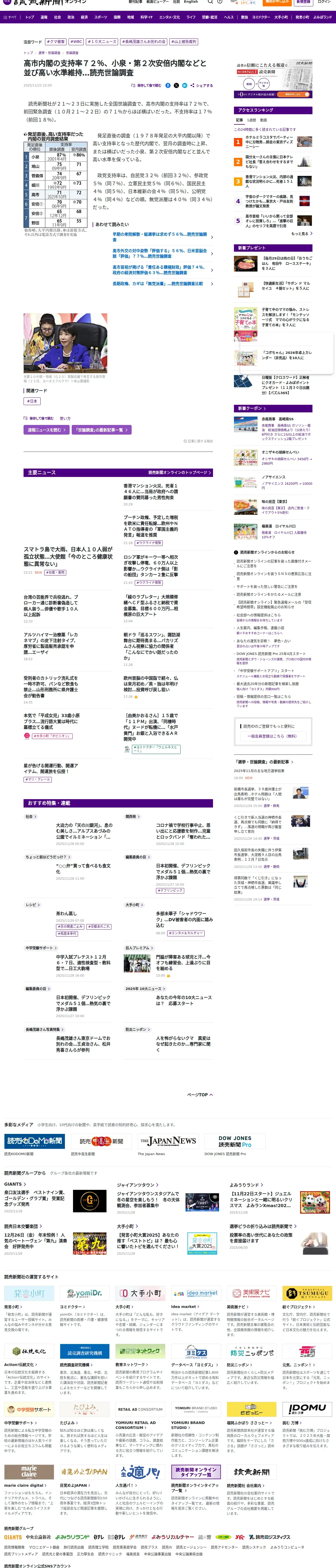Open the すべて hamburger menu
This screenshot has width=336, height=1568.
[10, 17]
